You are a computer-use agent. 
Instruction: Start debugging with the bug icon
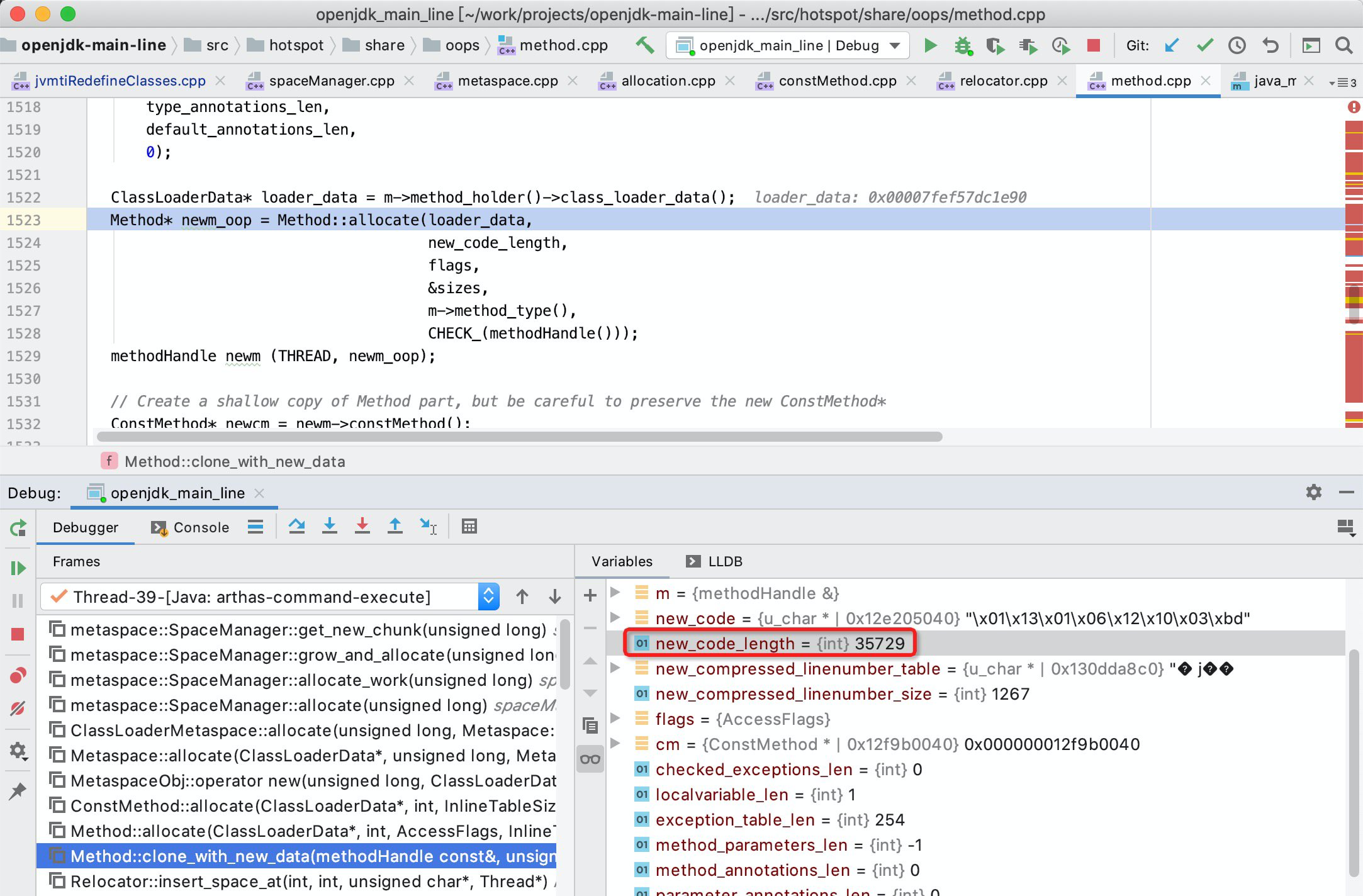(x=963, y=45)
